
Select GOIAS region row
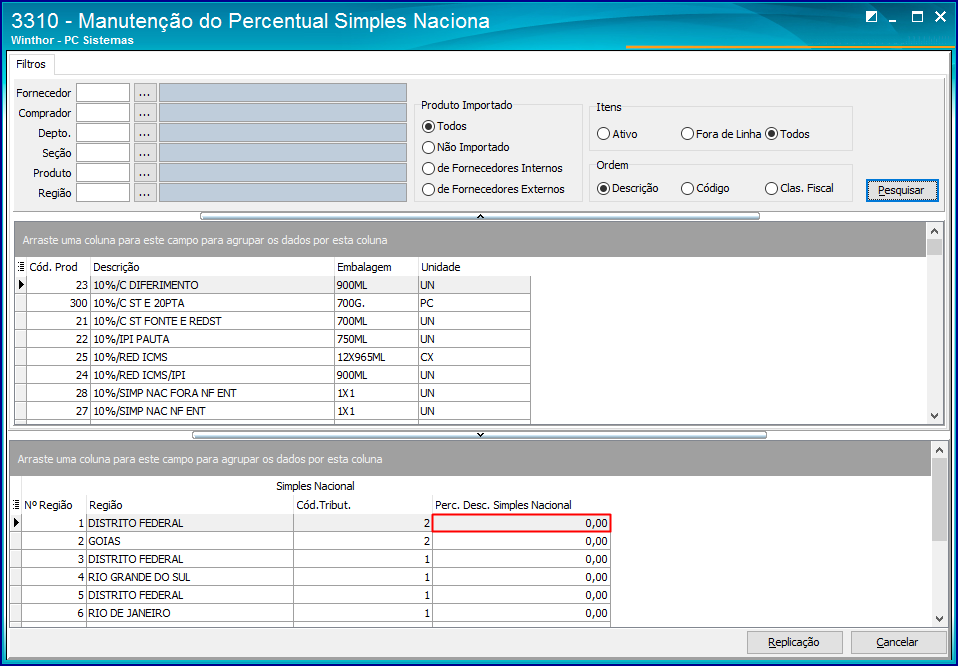(310, 541)
